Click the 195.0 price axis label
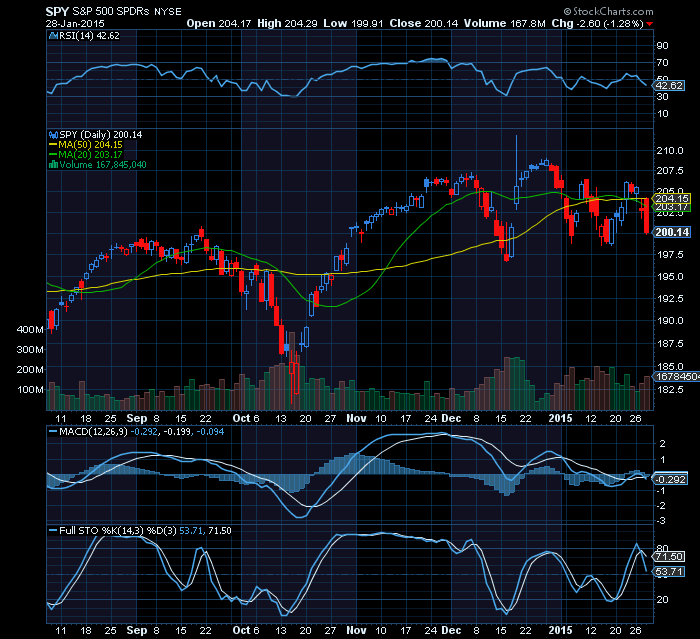 pyautogui.click(x=670, y=276)
